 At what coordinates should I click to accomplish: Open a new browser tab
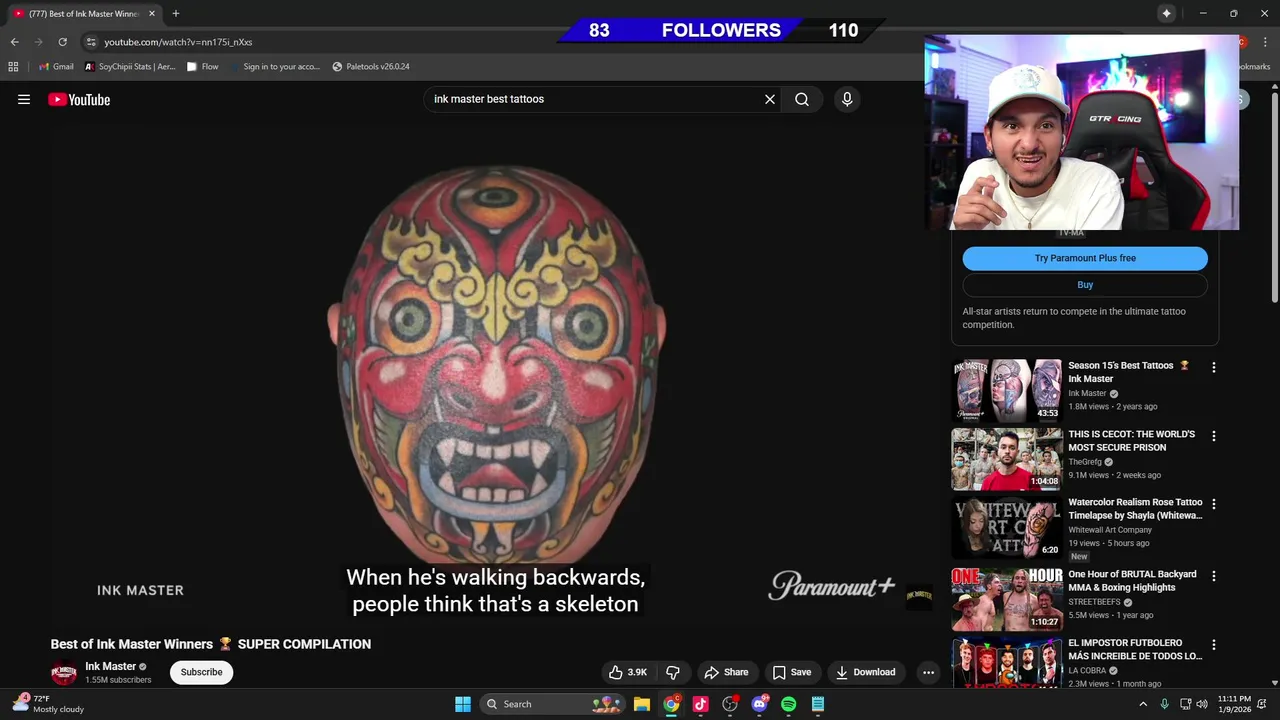(176, 14)
